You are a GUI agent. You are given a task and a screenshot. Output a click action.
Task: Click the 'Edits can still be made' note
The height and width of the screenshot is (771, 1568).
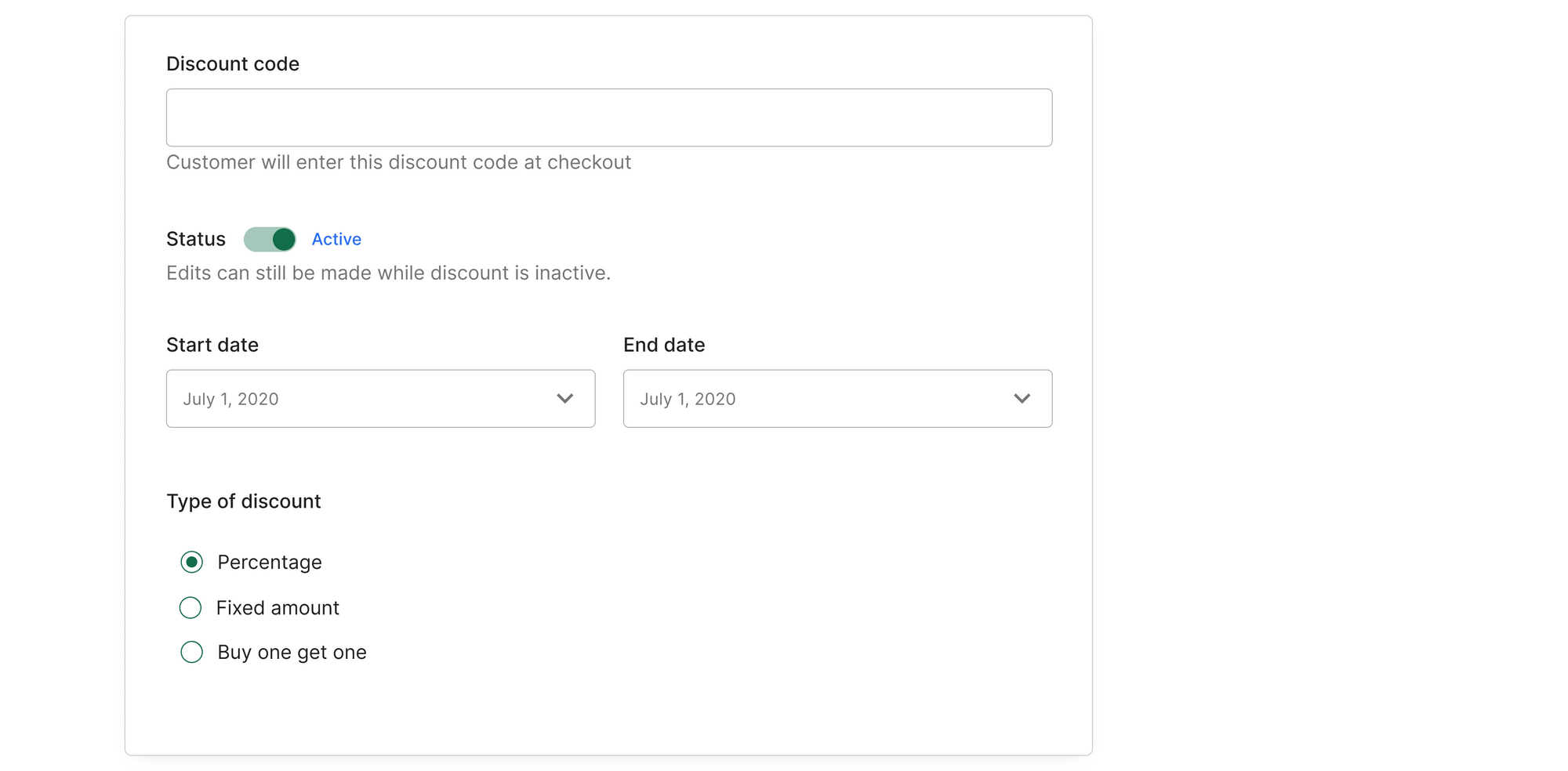pyautogui.click(x=388, y=273)
